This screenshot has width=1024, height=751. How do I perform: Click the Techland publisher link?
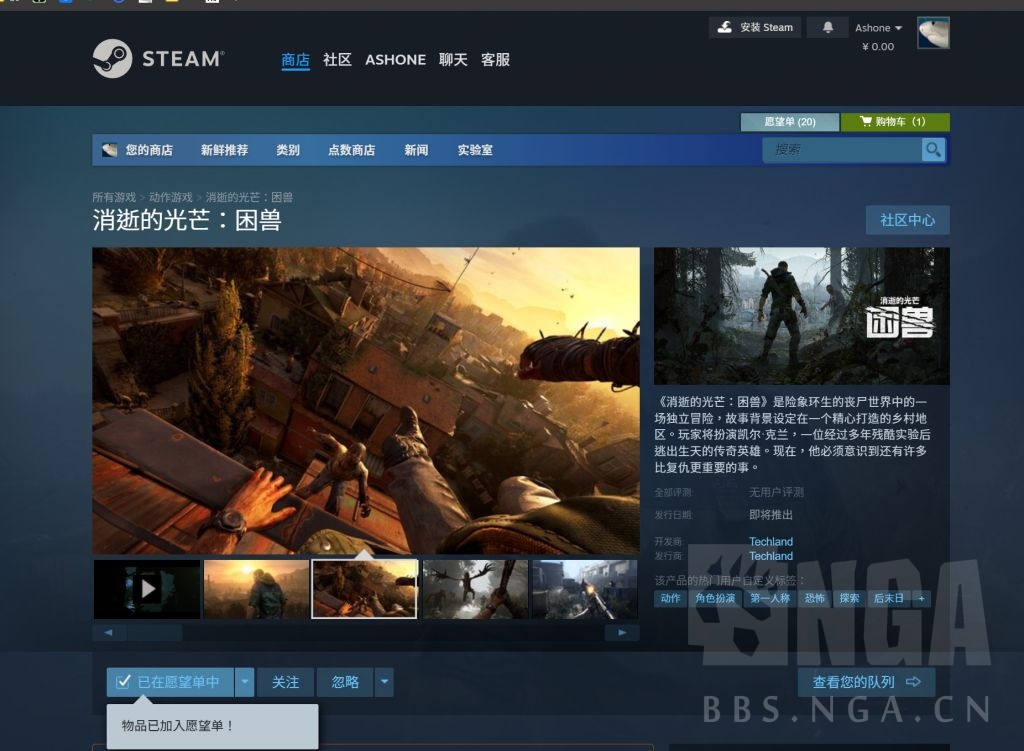pyautogui.click(x=771, y=556)
